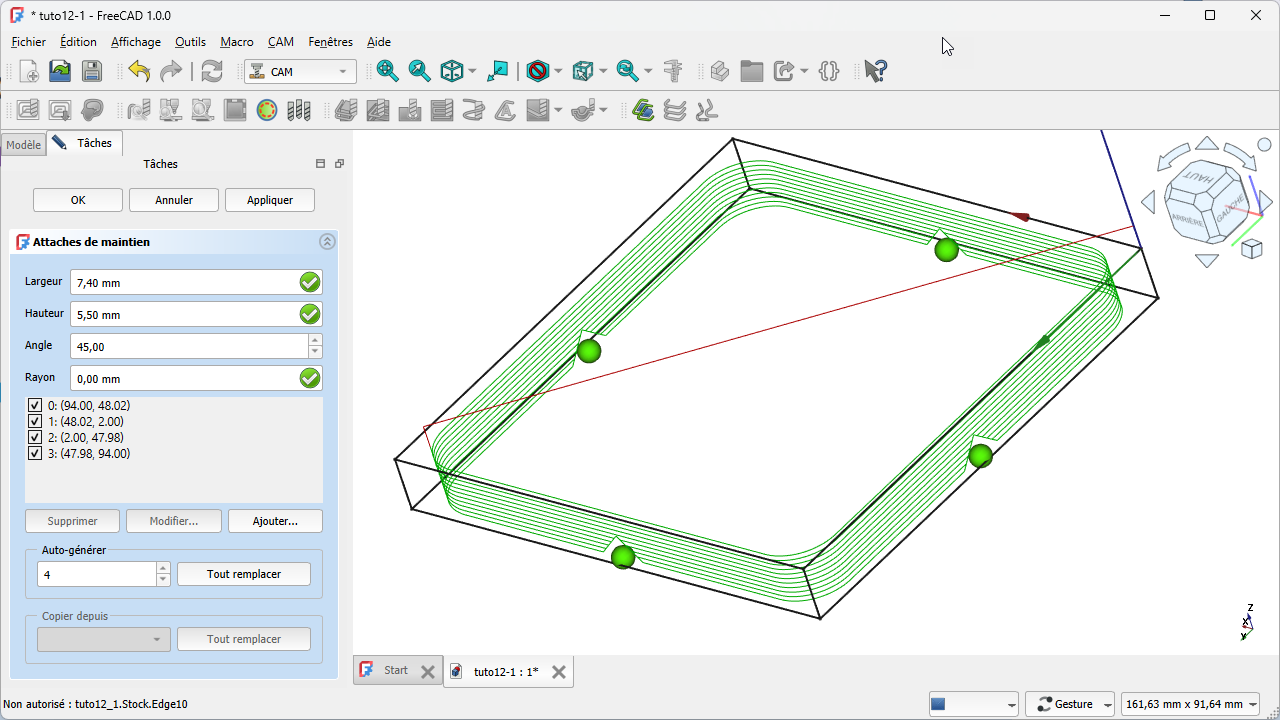1280x720 pixels.
Task: Click the Fit all zoom icon
Action: [387, 71]
